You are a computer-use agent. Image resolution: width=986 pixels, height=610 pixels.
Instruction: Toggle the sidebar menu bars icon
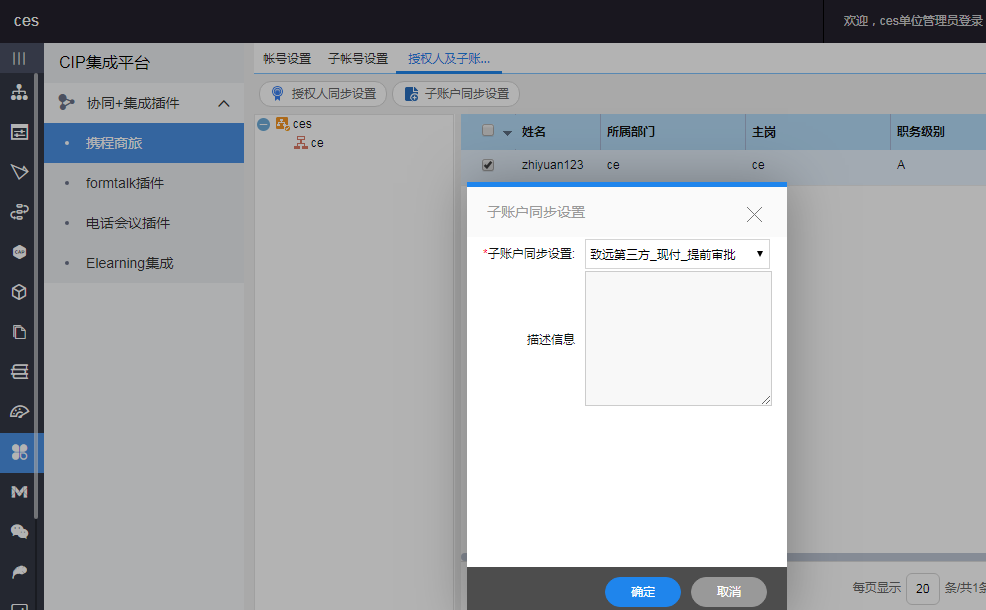tap(19, 58)
